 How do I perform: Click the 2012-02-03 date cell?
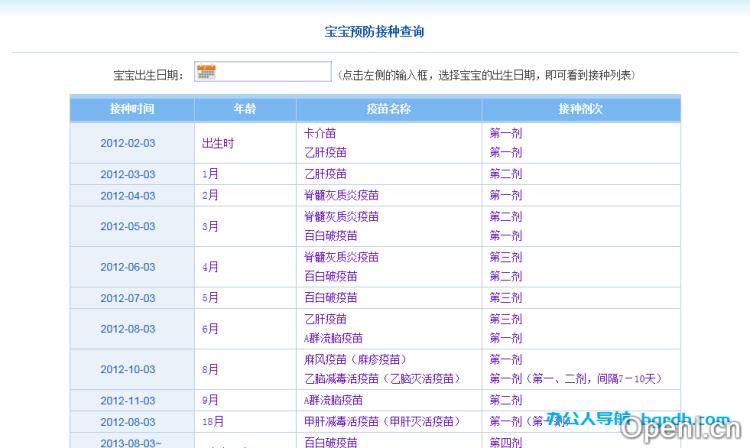tap(128, 143)
